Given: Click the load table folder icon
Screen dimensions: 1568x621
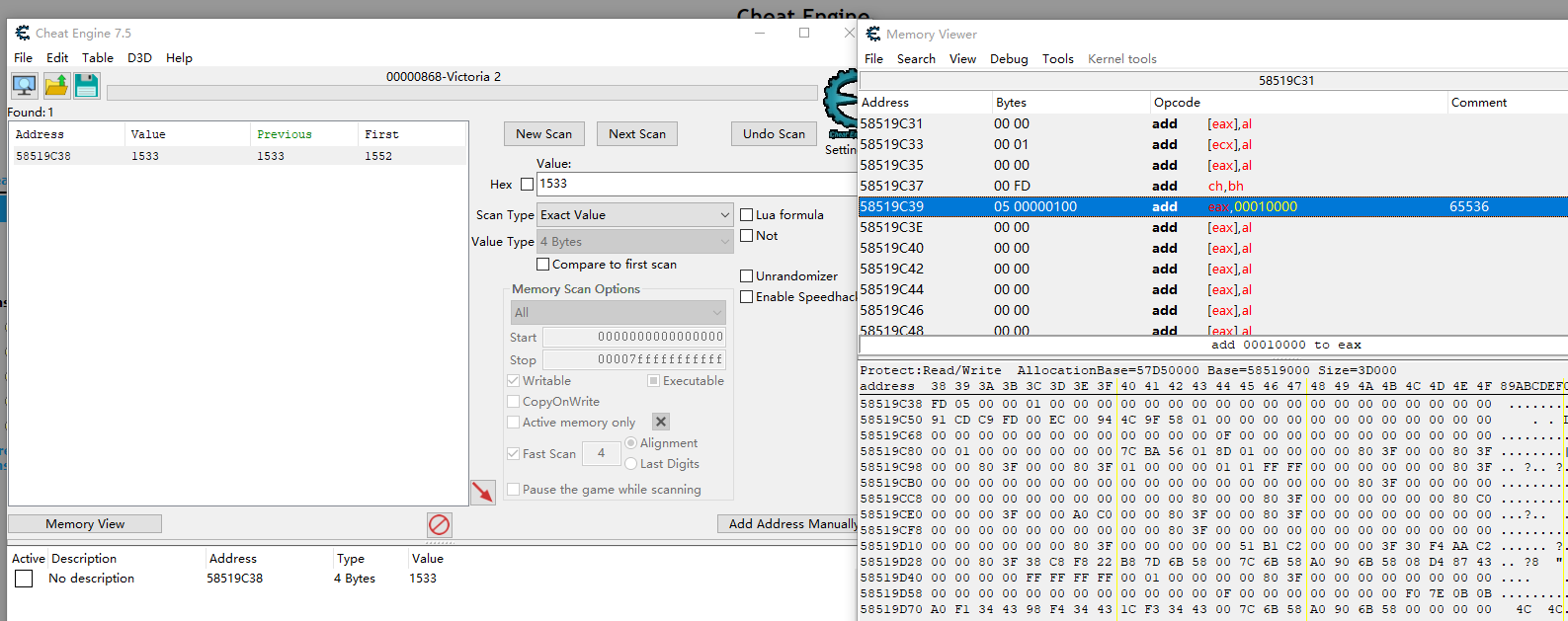Looking at the screenshot, I should (x=56, y=86).
